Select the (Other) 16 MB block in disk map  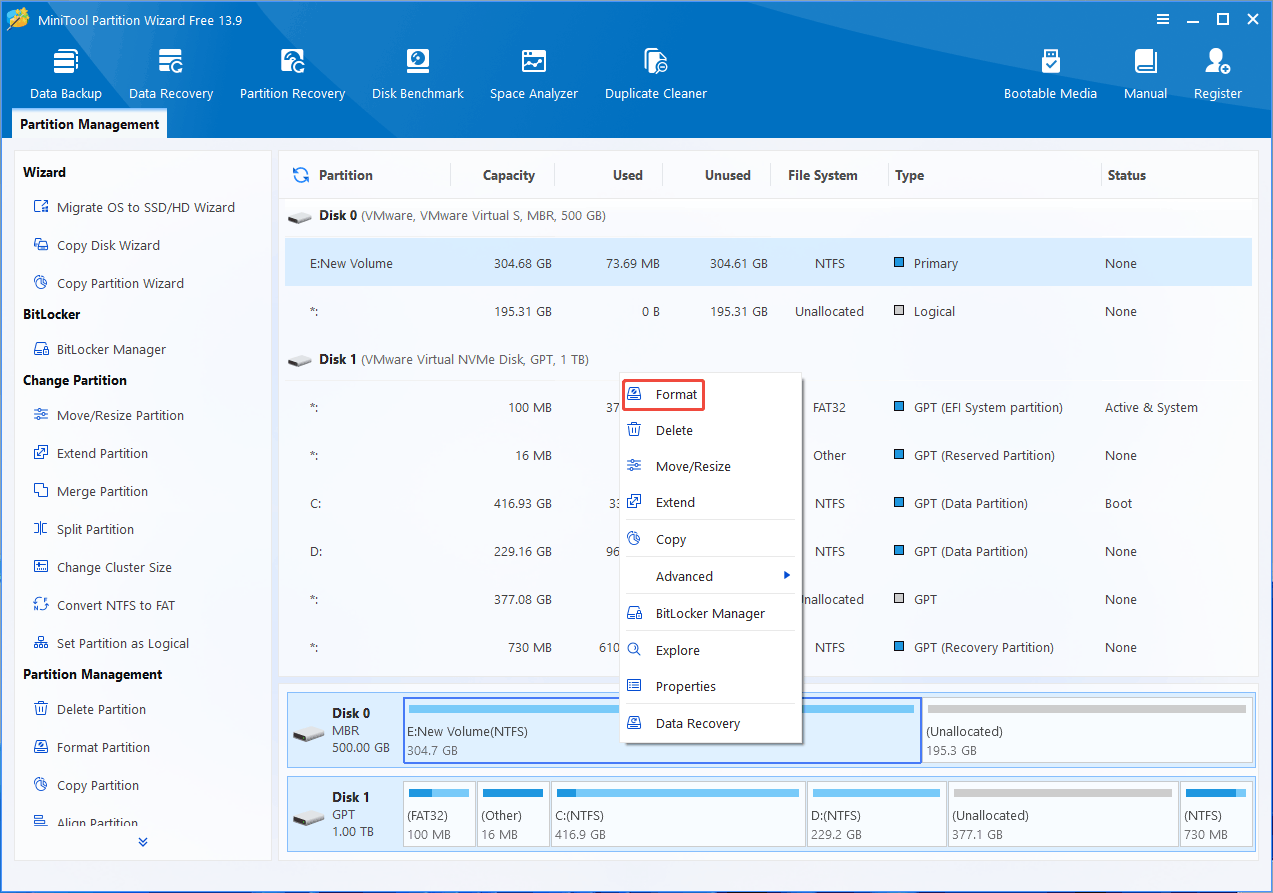point(513,815)
